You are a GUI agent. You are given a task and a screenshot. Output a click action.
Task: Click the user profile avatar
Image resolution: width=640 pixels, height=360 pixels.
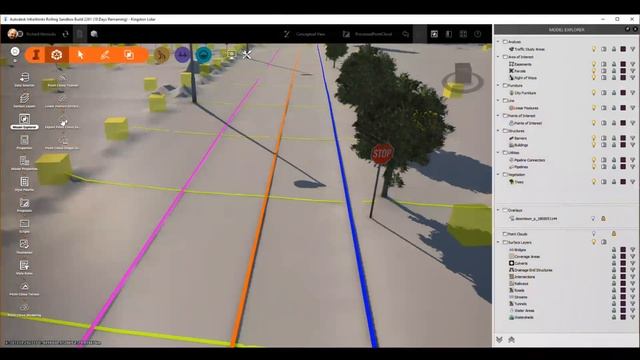pyautogui.click(x=13, y=34)
